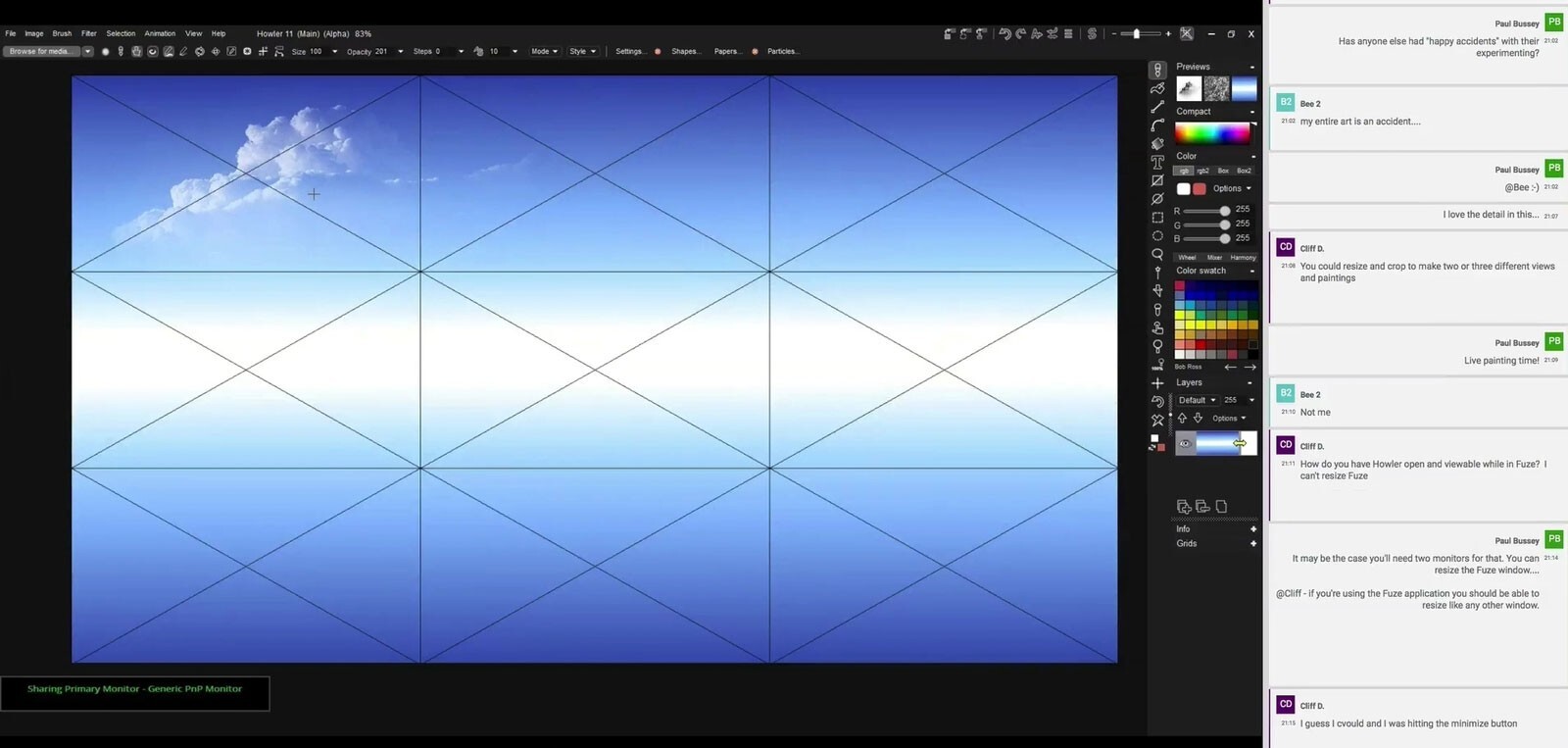Select the straight line tool
1568x748 pixels.
(1157, 107)
